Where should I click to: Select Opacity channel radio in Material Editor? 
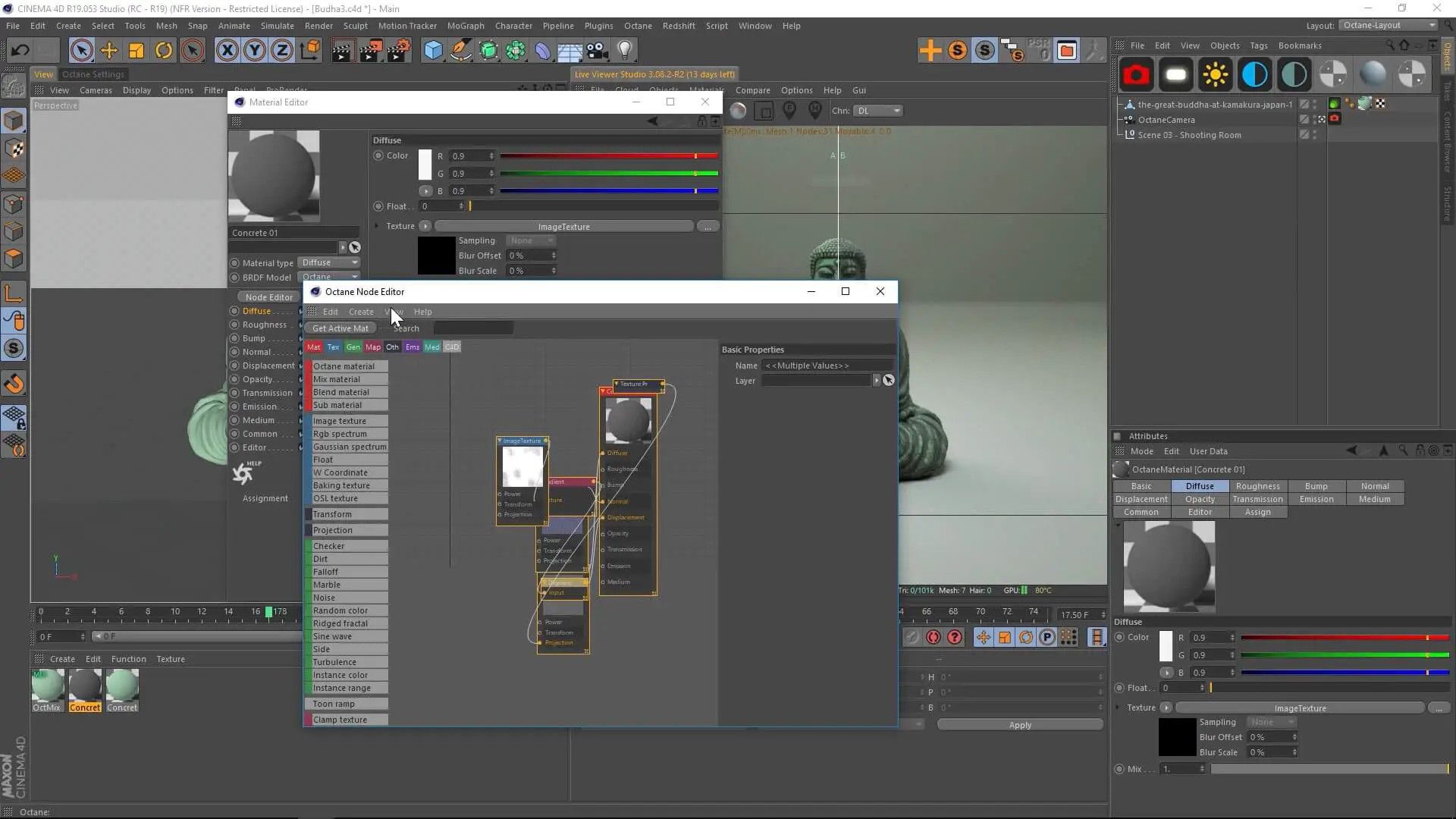(235, 379)
